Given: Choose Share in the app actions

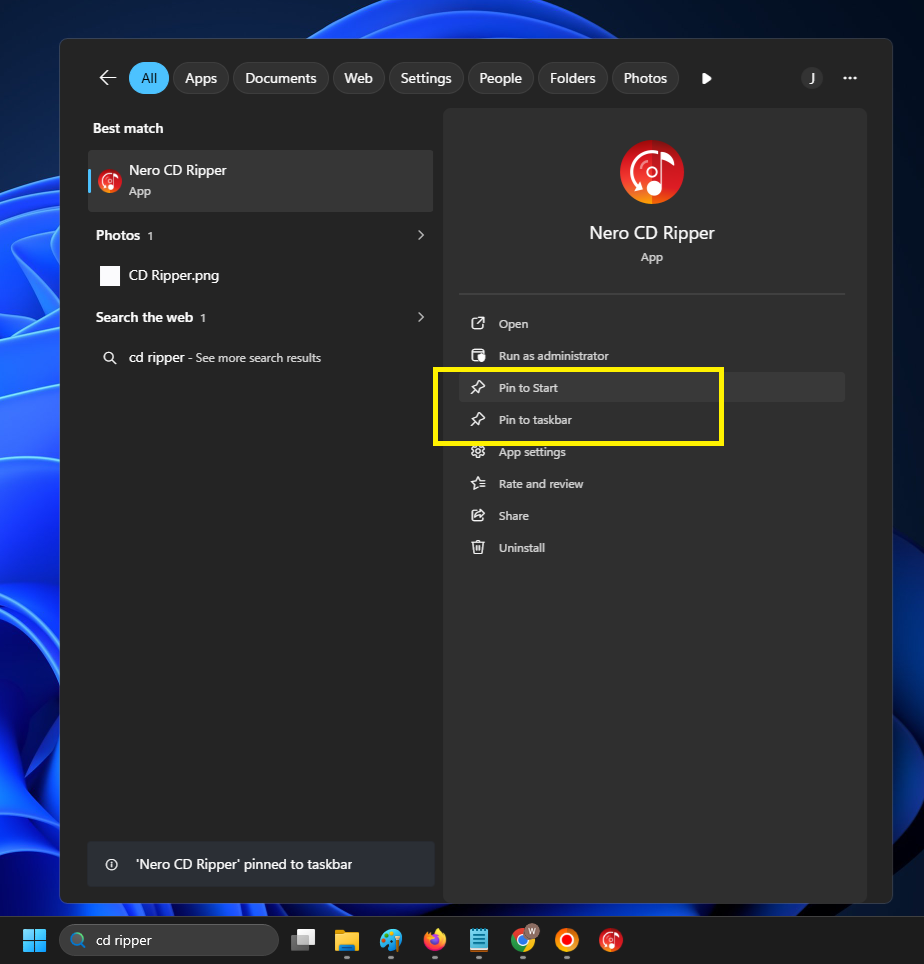Looking at the screenshot, I should tap(652, 515).
